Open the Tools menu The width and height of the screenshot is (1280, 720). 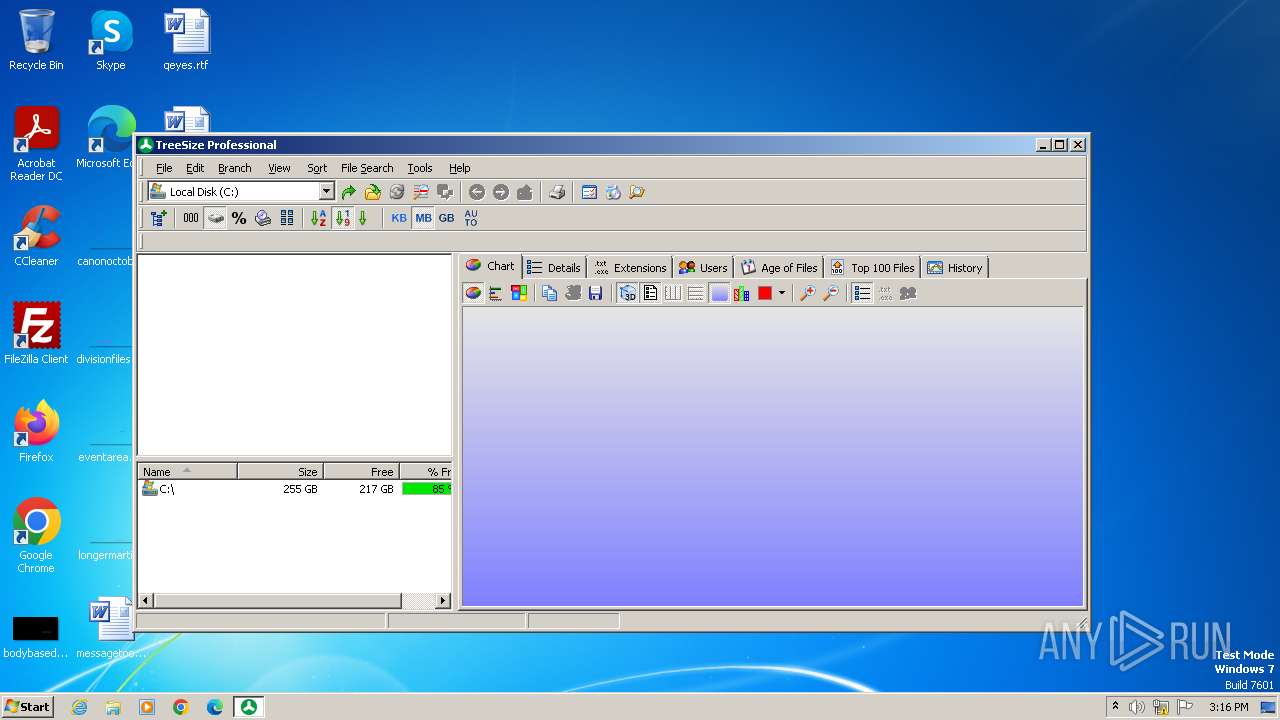pyautogui.click(x=420, y=168)
